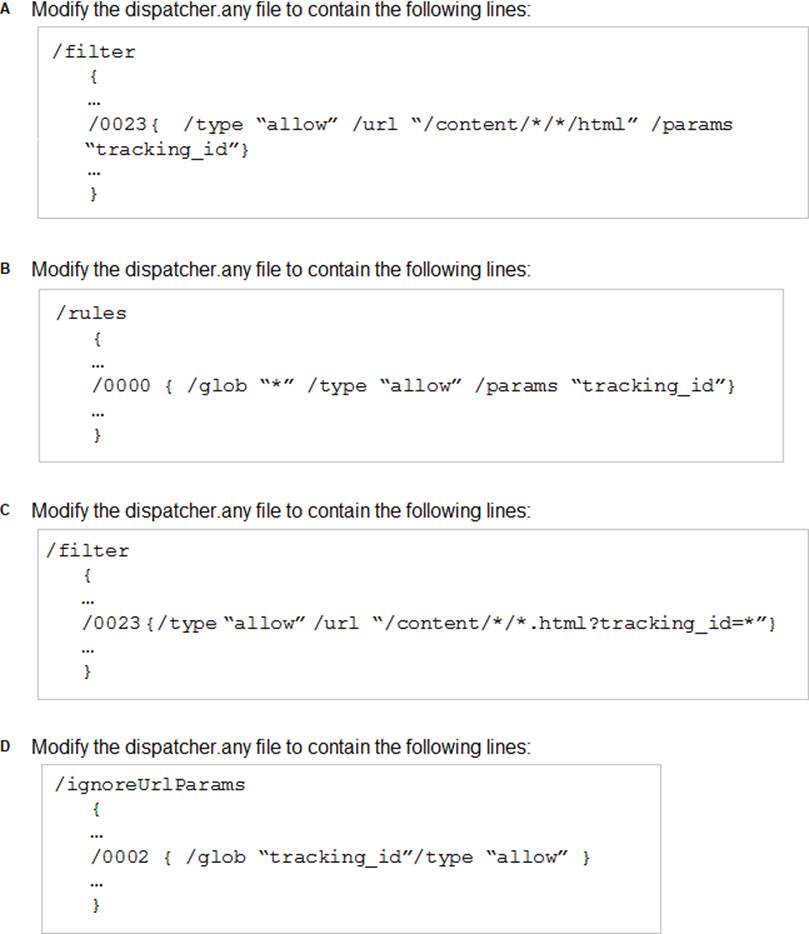809x934 pixels.
Task: Click the /0023 rule with html?tracking_id
Action: (429, 624)
